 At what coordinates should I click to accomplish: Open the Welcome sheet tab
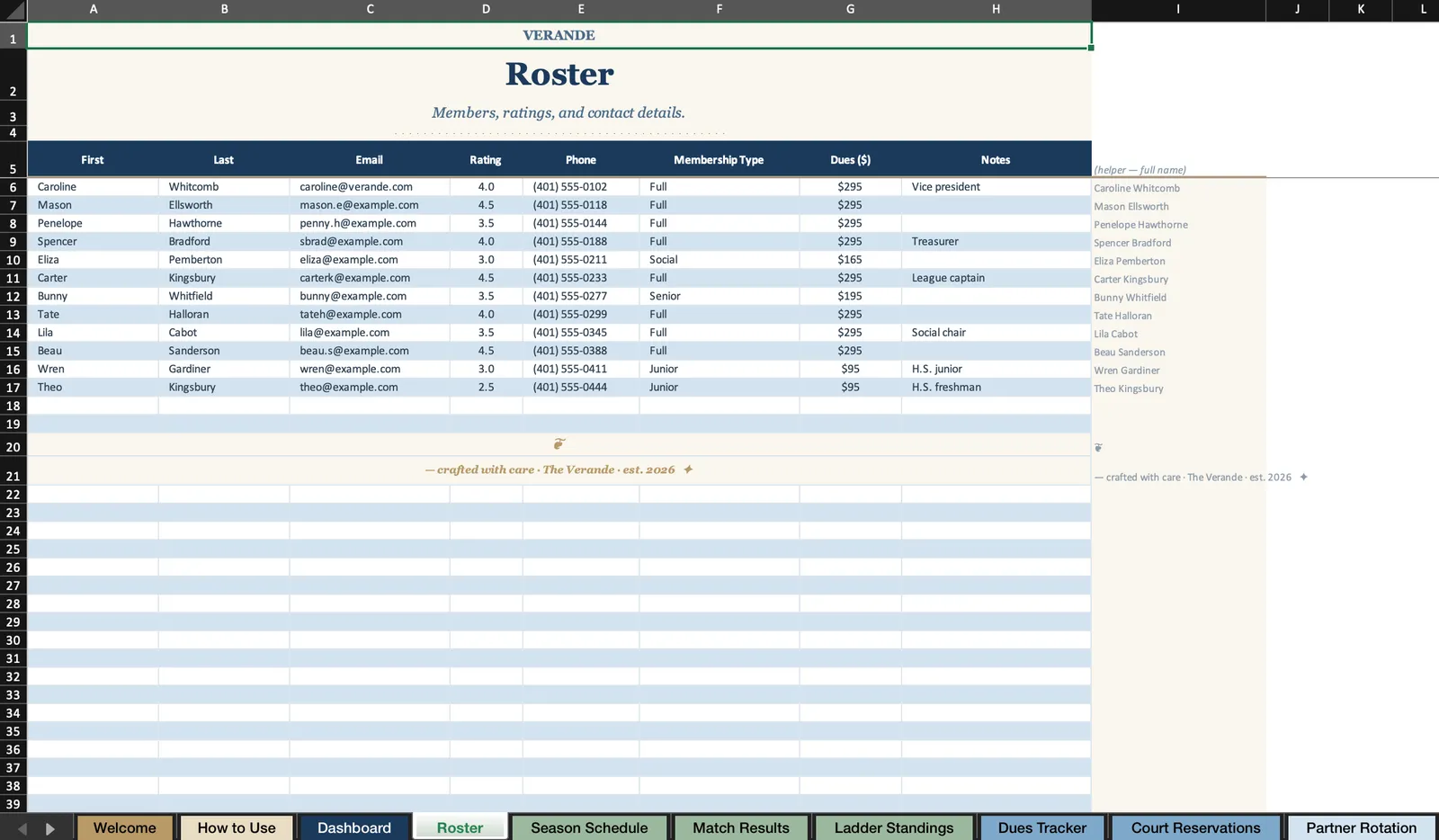tap(125, 828)
